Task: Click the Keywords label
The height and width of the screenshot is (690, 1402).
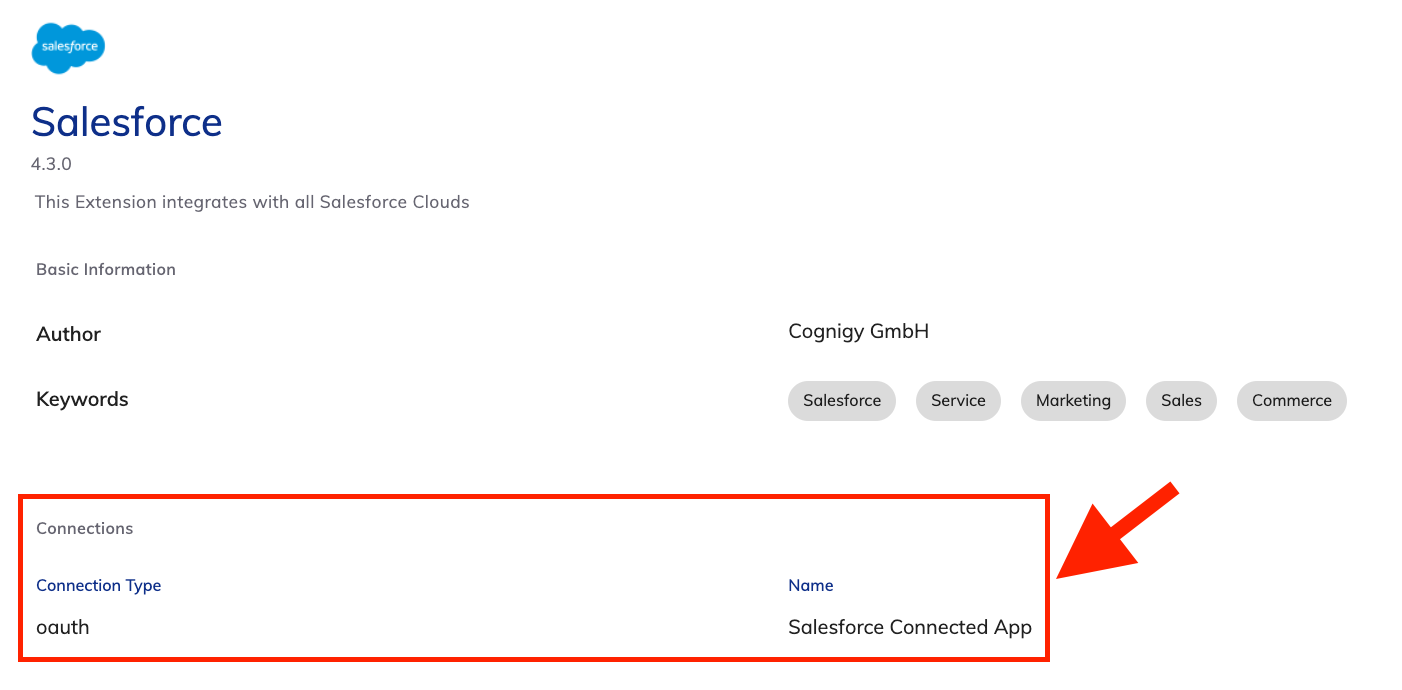Action: [82, 399]
